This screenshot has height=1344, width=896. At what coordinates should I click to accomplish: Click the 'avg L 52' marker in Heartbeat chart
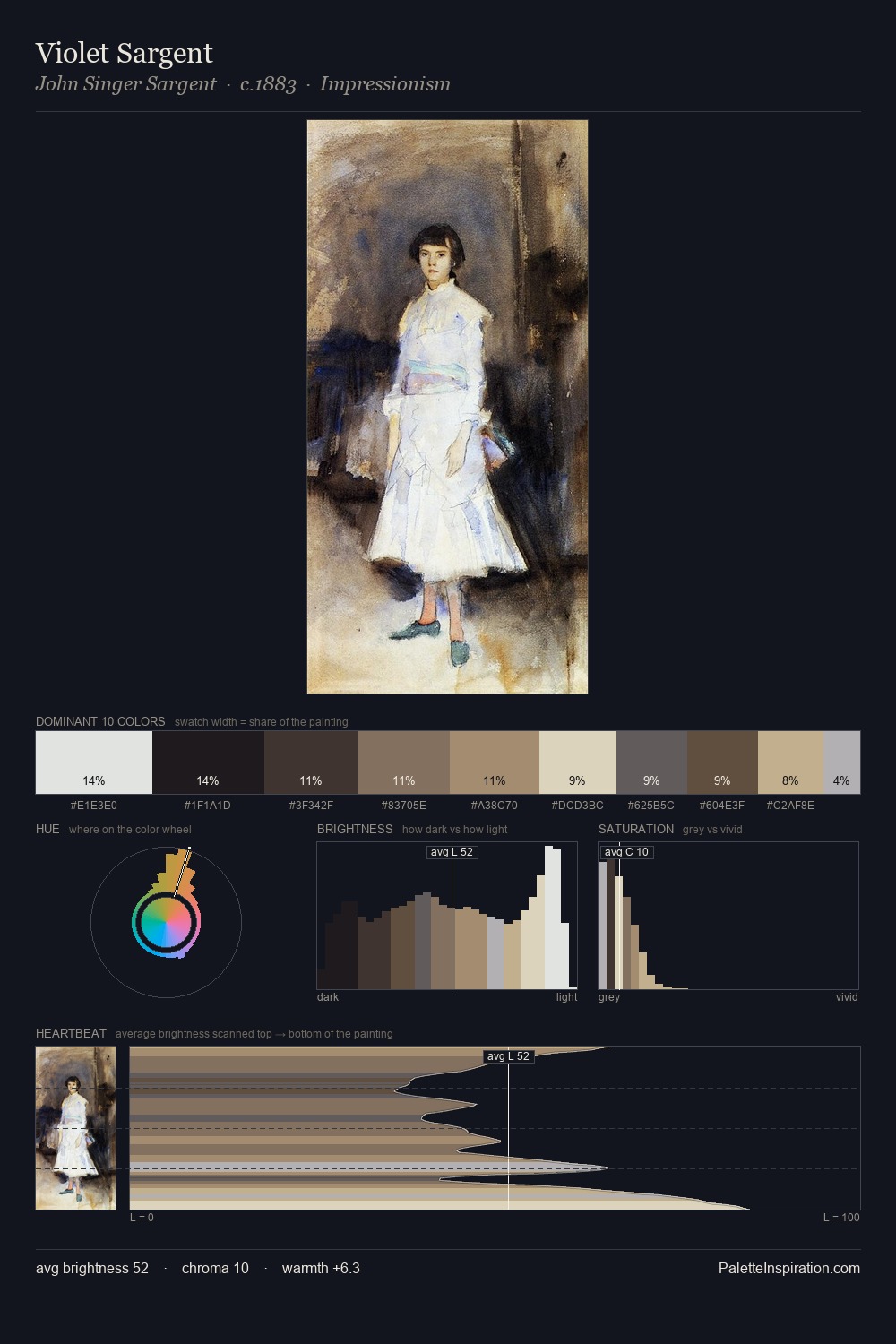508,1056
